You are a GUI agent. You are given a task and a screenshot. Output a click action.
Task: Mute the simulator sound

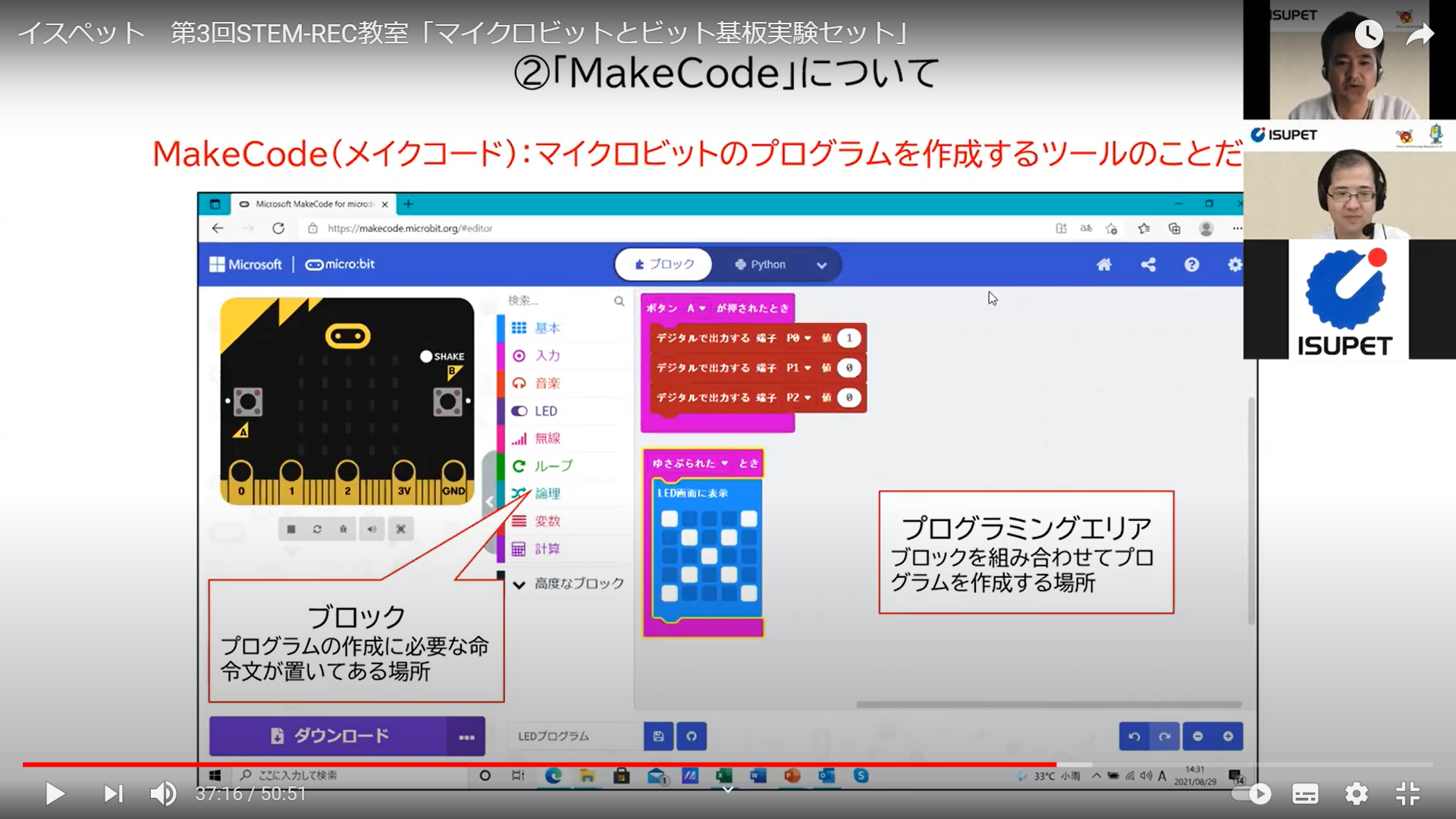pyautogui.click(x=372, y=529)
